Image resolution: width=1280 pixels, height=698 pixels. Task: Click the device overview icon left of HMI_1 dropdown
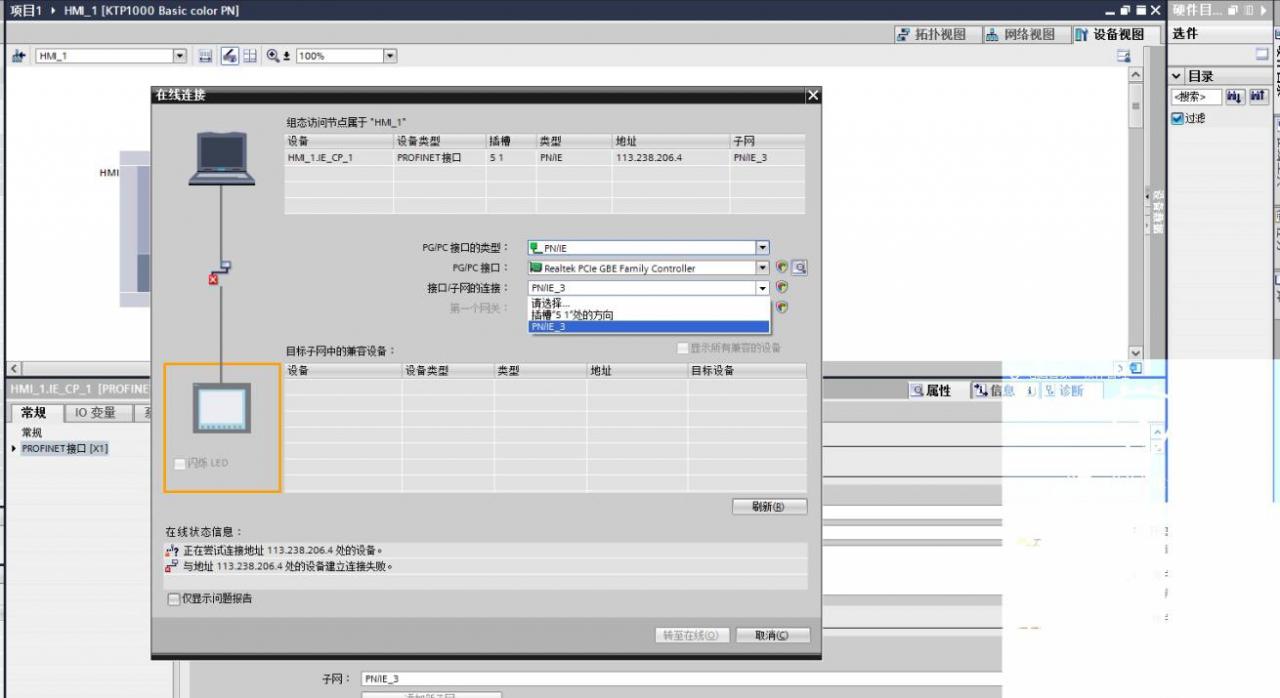click(18, 55)
